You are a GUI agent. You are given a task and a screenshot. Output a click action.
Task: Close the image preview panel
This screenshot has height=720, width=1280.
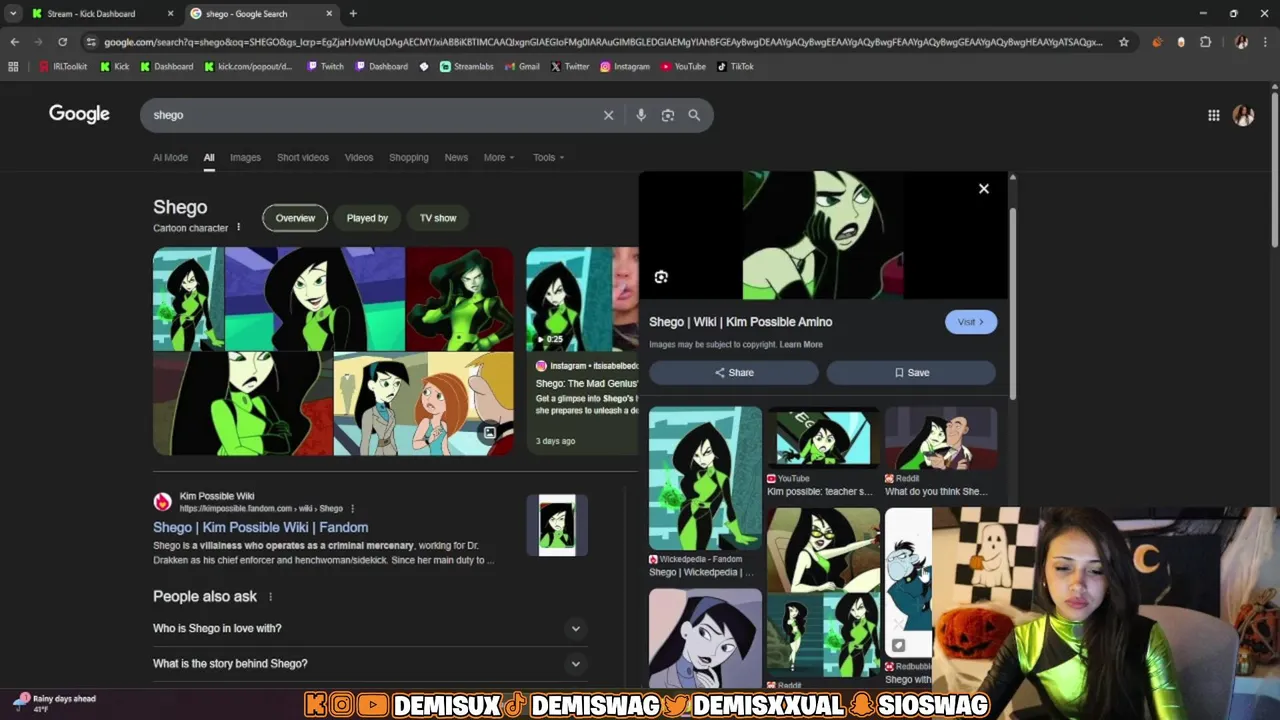[x=984, y=189]
